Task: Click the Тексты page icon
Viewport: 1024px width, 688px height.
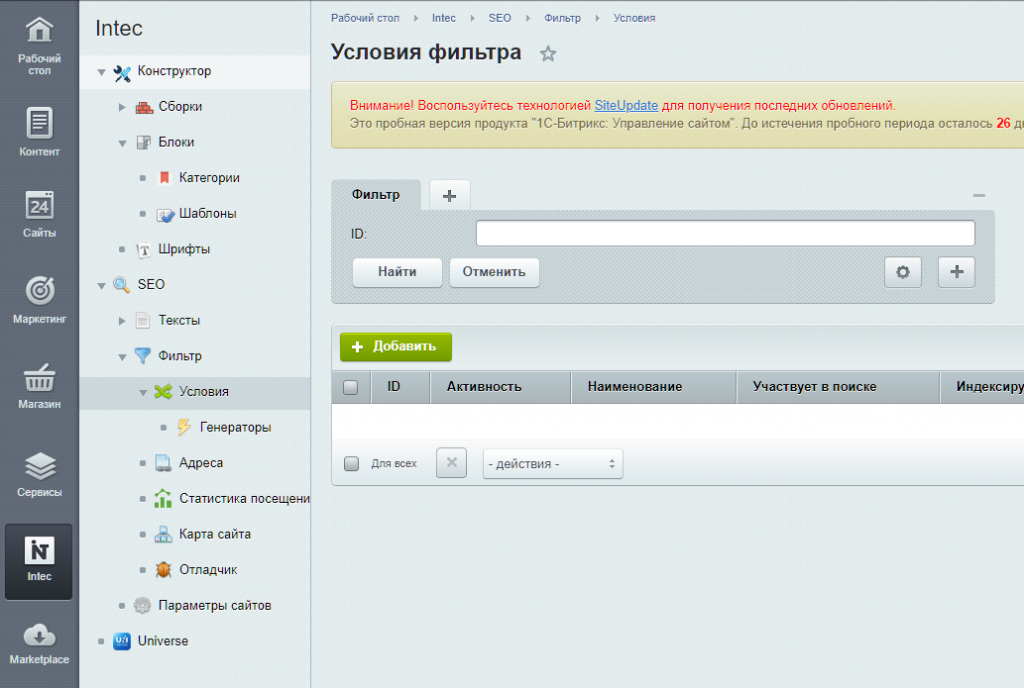Action: tap(143, 321)
